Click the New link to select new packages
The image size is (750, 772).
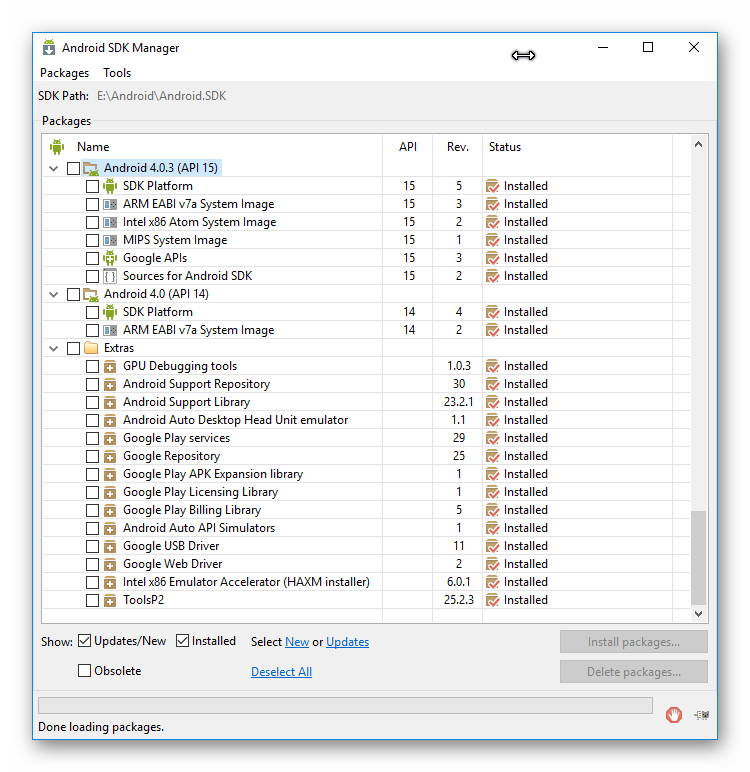[x=297, y=642]
